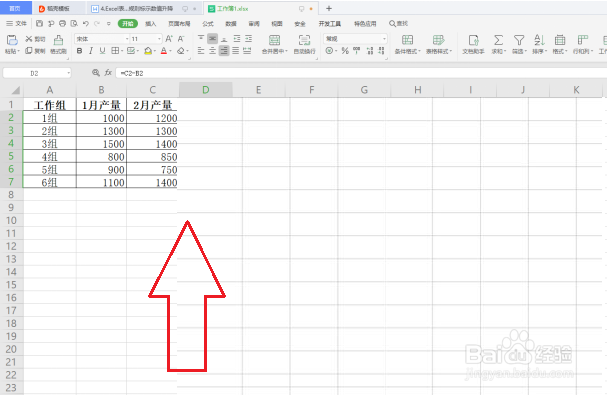The height and width of the screenshot is (395, 607).
Task: Open the File (文件) menu
Action: [x=17, y=24]
